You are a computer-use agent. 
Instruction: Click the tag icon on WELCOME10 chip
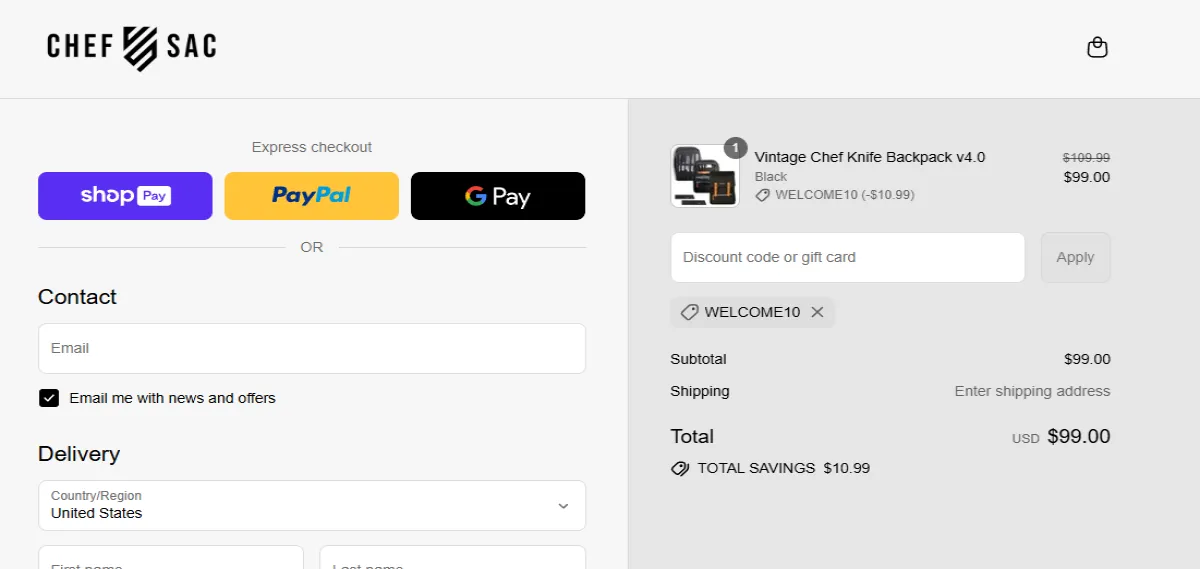689,312
